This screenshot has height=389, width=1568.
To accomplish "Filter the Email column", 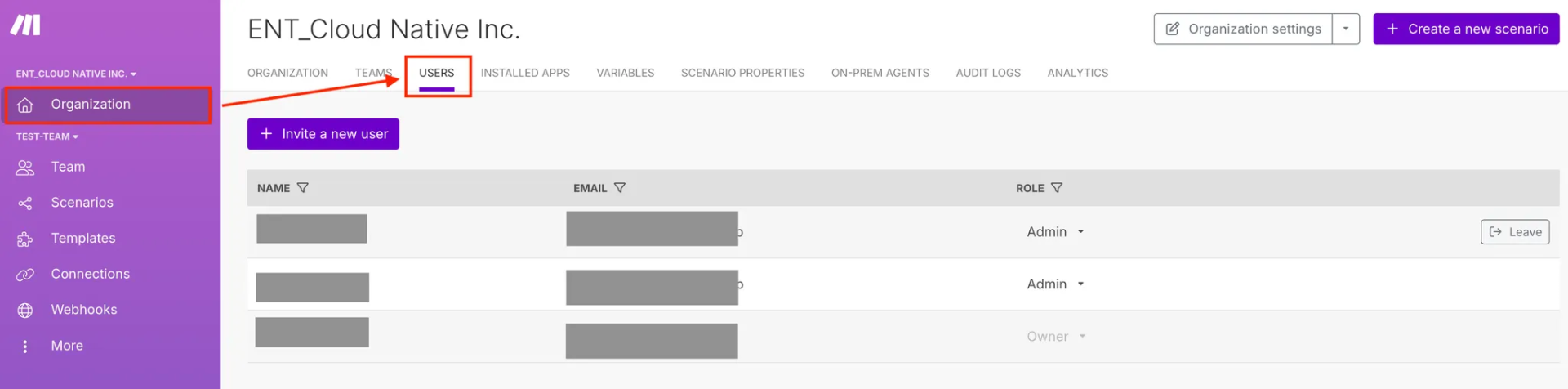I will coord(620,188).
